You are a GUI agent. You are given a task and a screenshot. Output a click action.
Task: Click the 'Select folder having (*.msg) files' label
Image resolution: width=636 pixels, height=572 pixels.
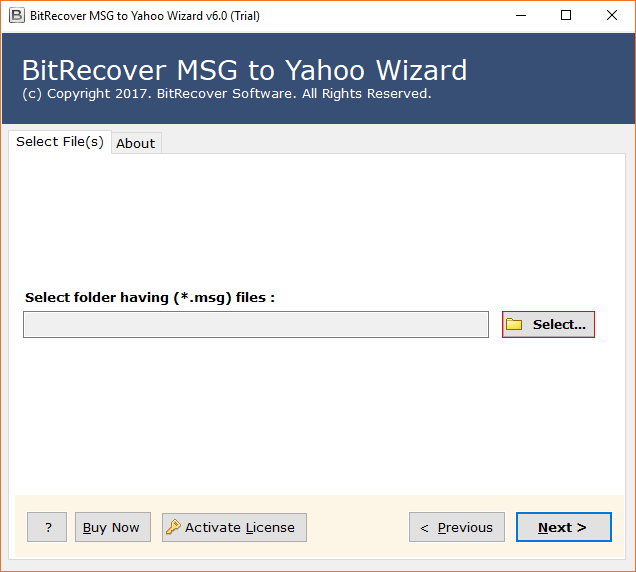point(149,297)
